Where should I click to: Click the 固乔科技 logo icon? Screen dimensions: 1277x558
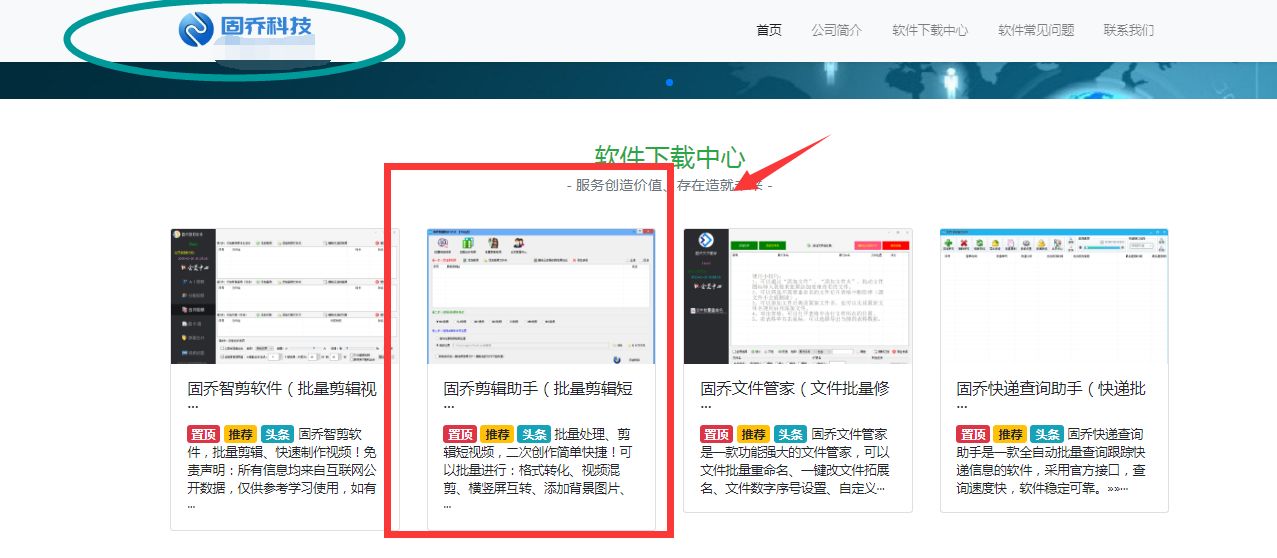[x=196, y=29]
